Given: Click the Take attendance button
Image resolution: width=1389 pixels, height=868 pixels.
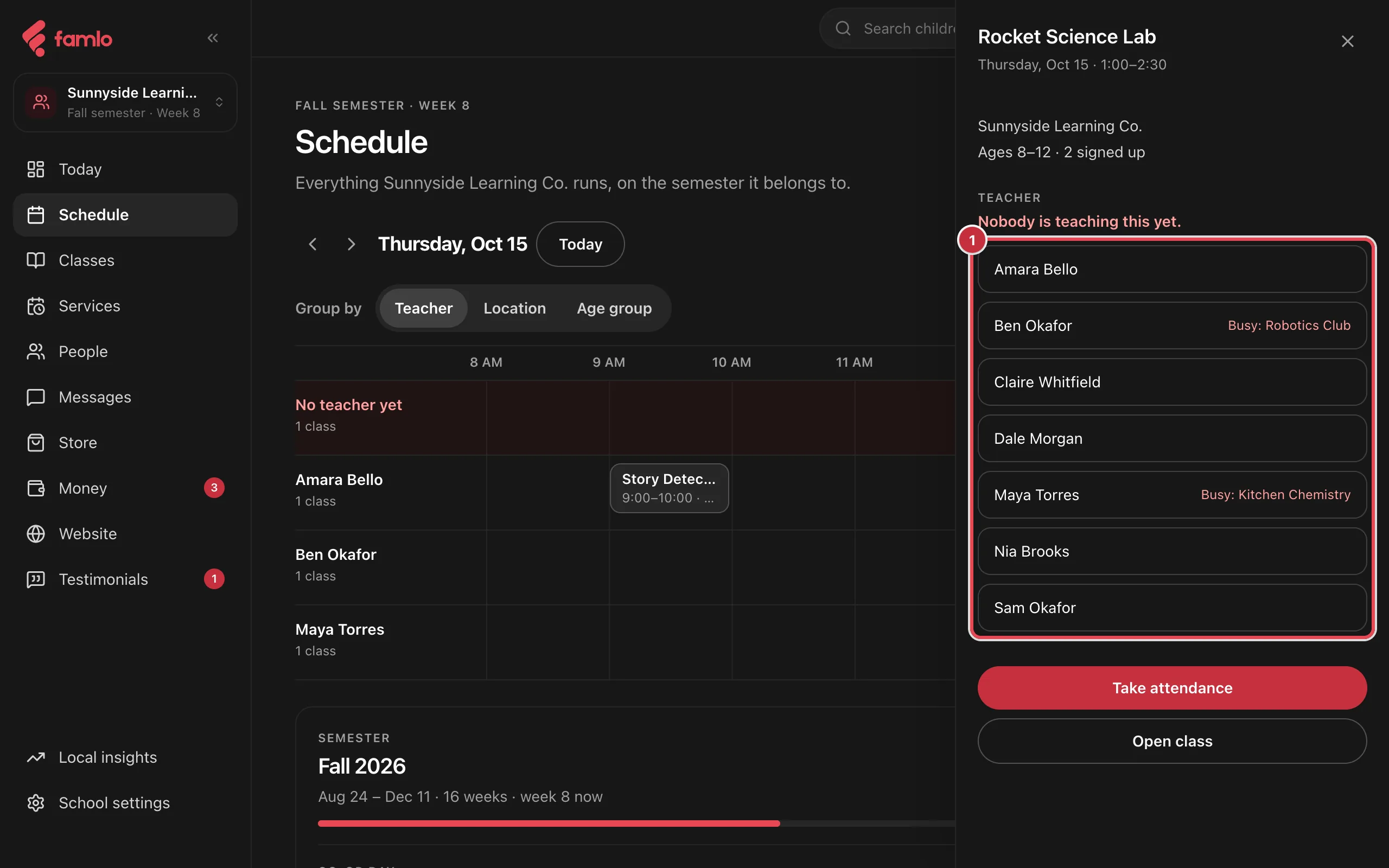Looking at the screenshot, I should (x=1172, y=688).
